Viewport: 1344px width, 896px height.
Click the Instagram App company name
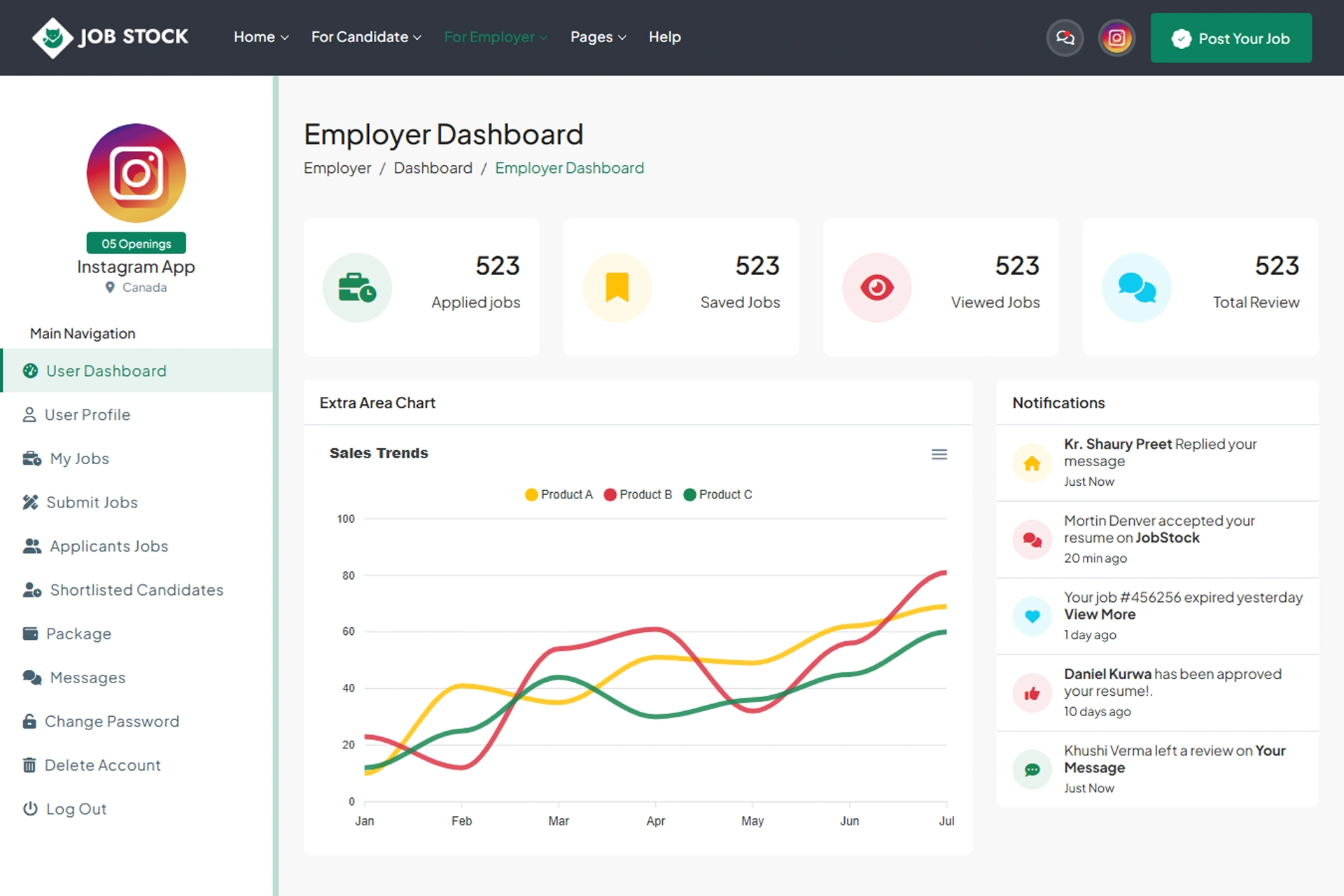[x=136, y=267]
